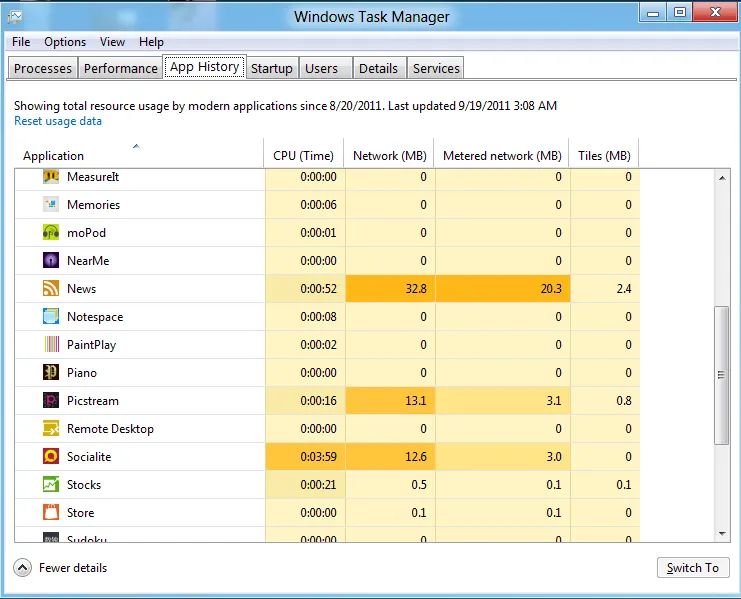Viewport: 741px width, 599px height.
Task: Click the scrollbar up arrow
Action: pos(722,178)
